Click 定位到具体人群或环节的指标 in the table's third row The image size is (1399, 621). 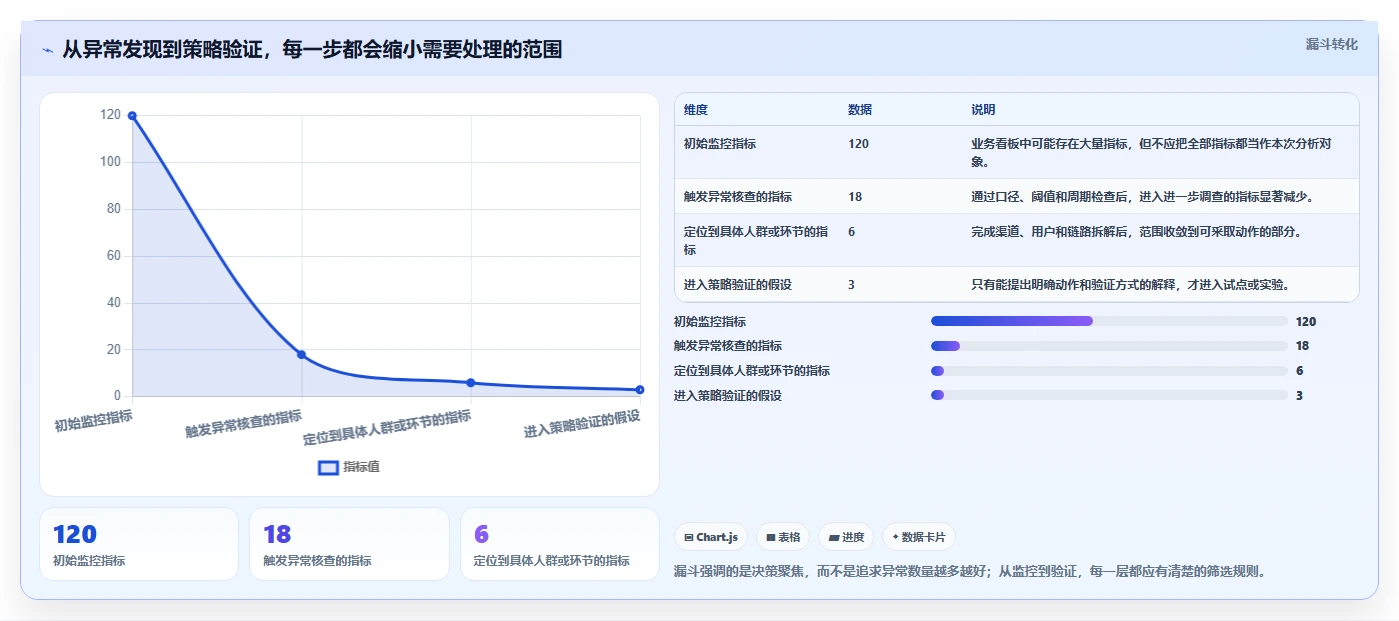coord(756,240)
